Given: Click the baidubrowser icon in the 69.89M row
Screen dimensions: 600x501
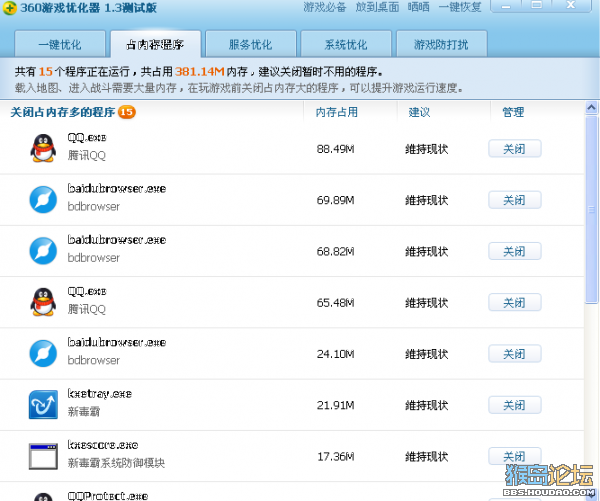Looking at the screenshot, I should [x=43, y=199].
